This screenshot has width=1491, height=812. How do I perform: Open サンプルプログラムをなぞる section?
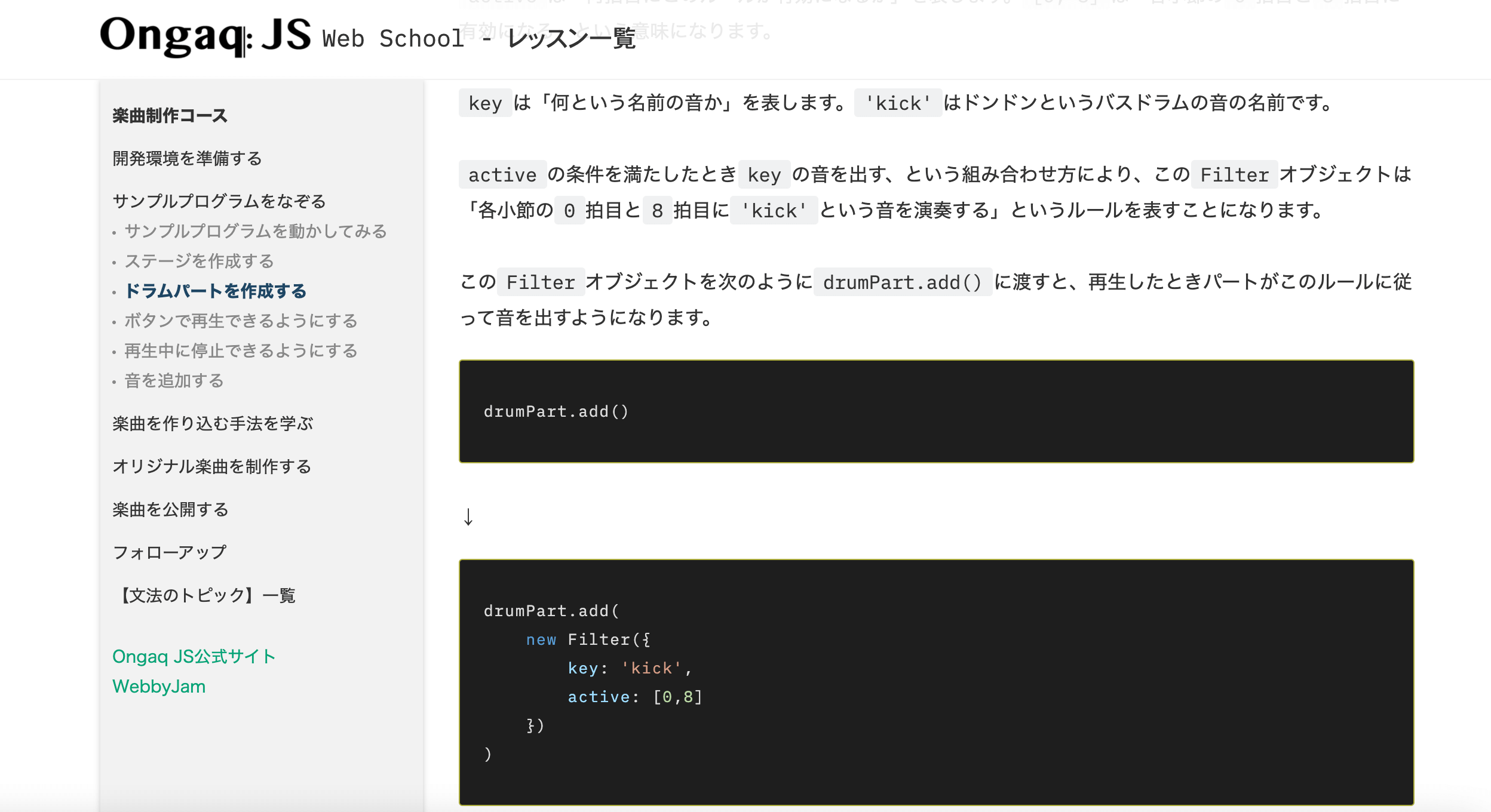point(219,201)
